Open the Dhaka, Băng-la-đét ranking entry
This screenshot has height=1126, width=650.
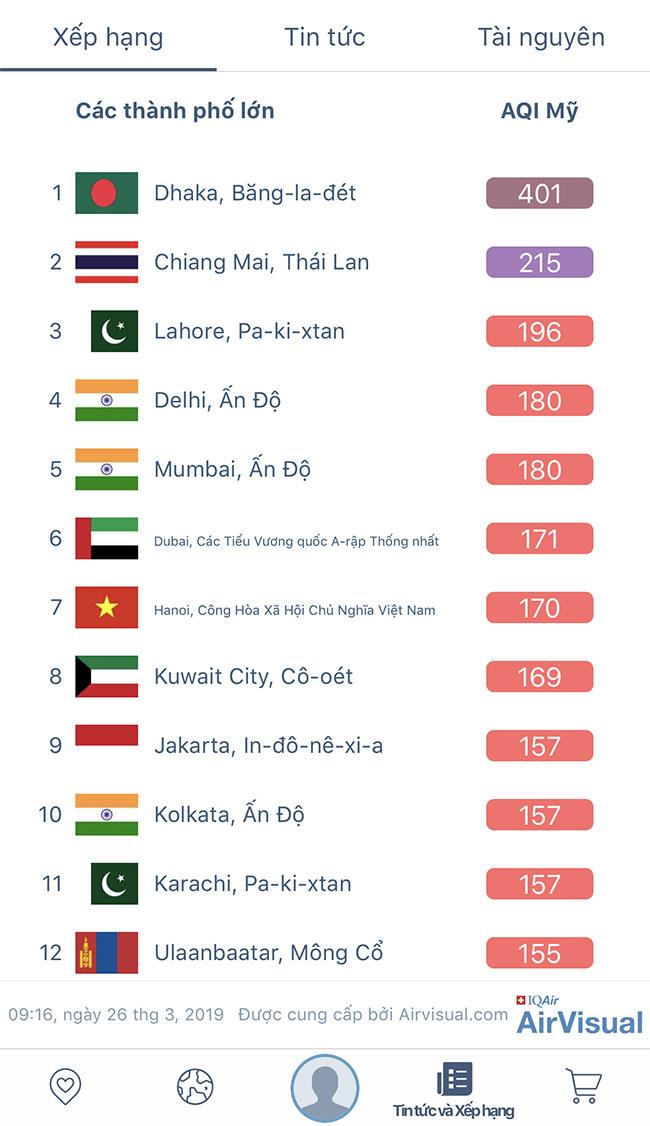point(255,193)
